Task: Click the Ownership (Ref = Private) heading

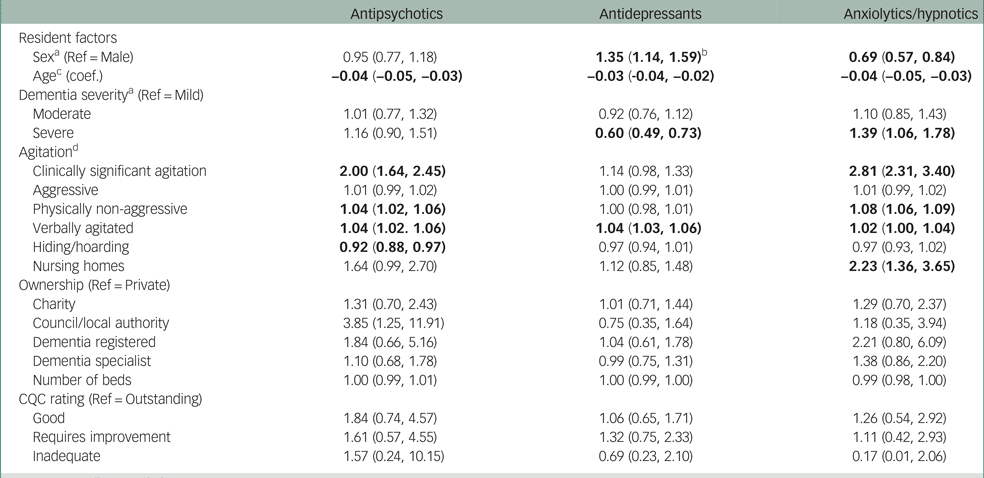Action: [x=96, y=285]
